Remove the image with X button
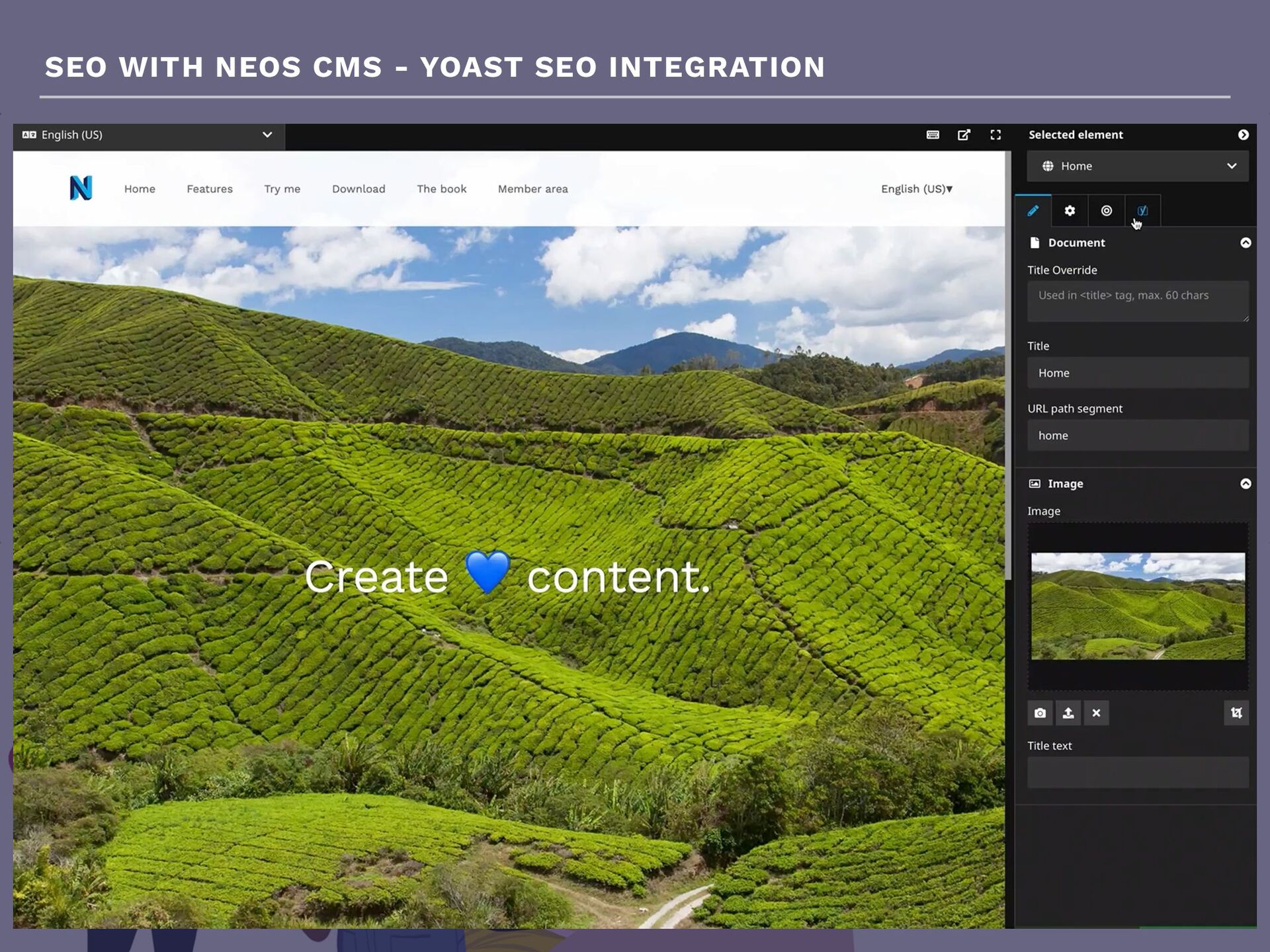 pyautogui.click(x=1096, y=713)
